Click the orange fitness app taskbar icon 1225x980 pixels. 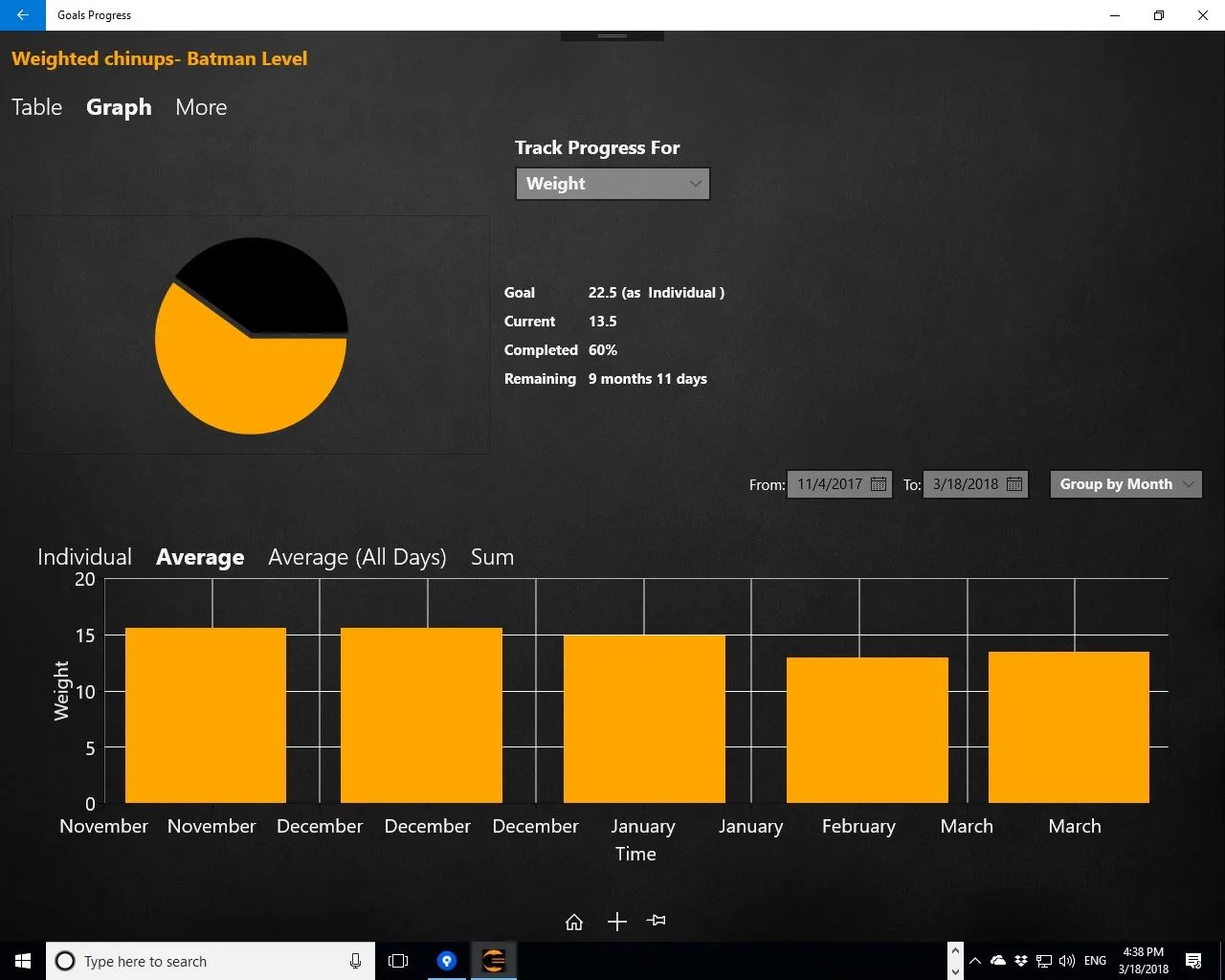(x=494, y=961)
